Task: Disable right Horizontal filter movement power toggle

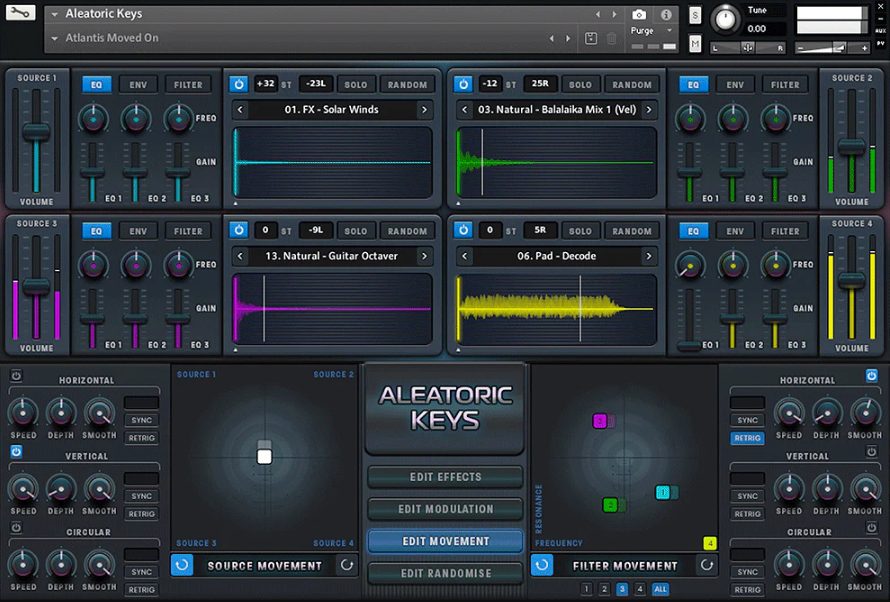Action: pos(872,375)
